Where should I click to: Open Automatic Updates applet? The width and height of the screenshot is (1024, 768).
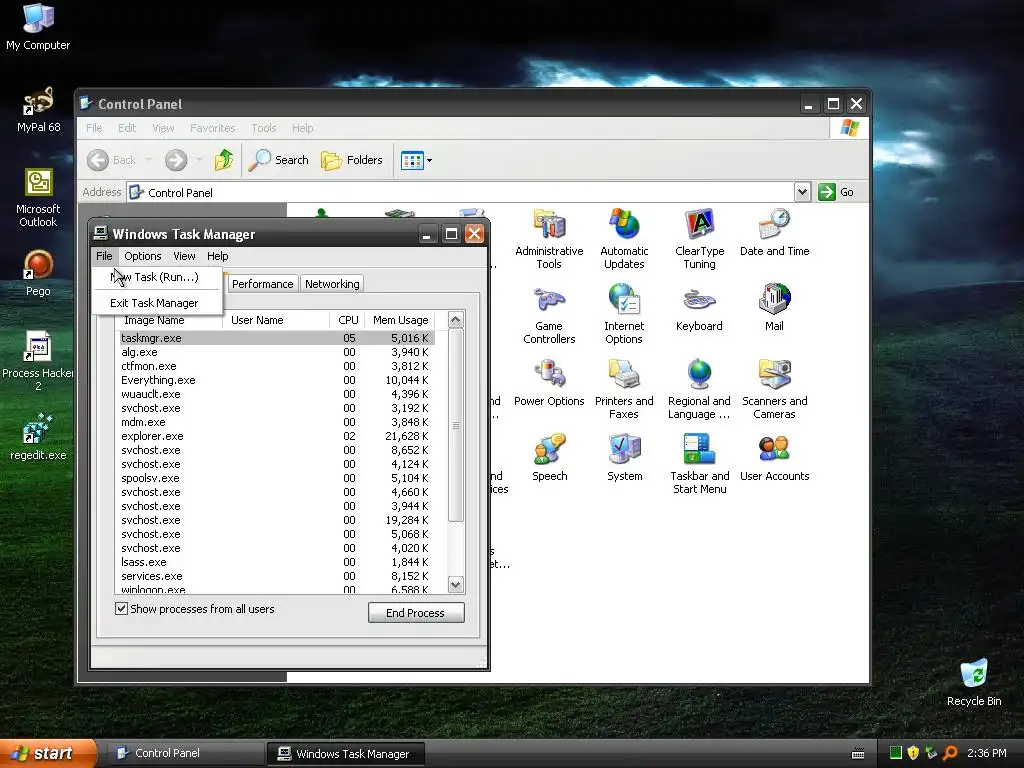click(624, 239)
